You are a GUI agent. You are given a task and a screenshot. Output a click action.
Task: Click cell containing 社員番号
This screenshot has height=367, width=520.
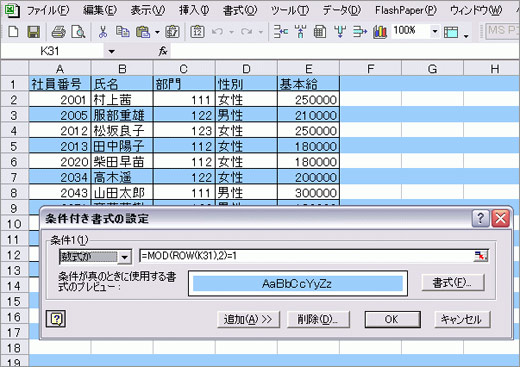[x=60, y=84]
